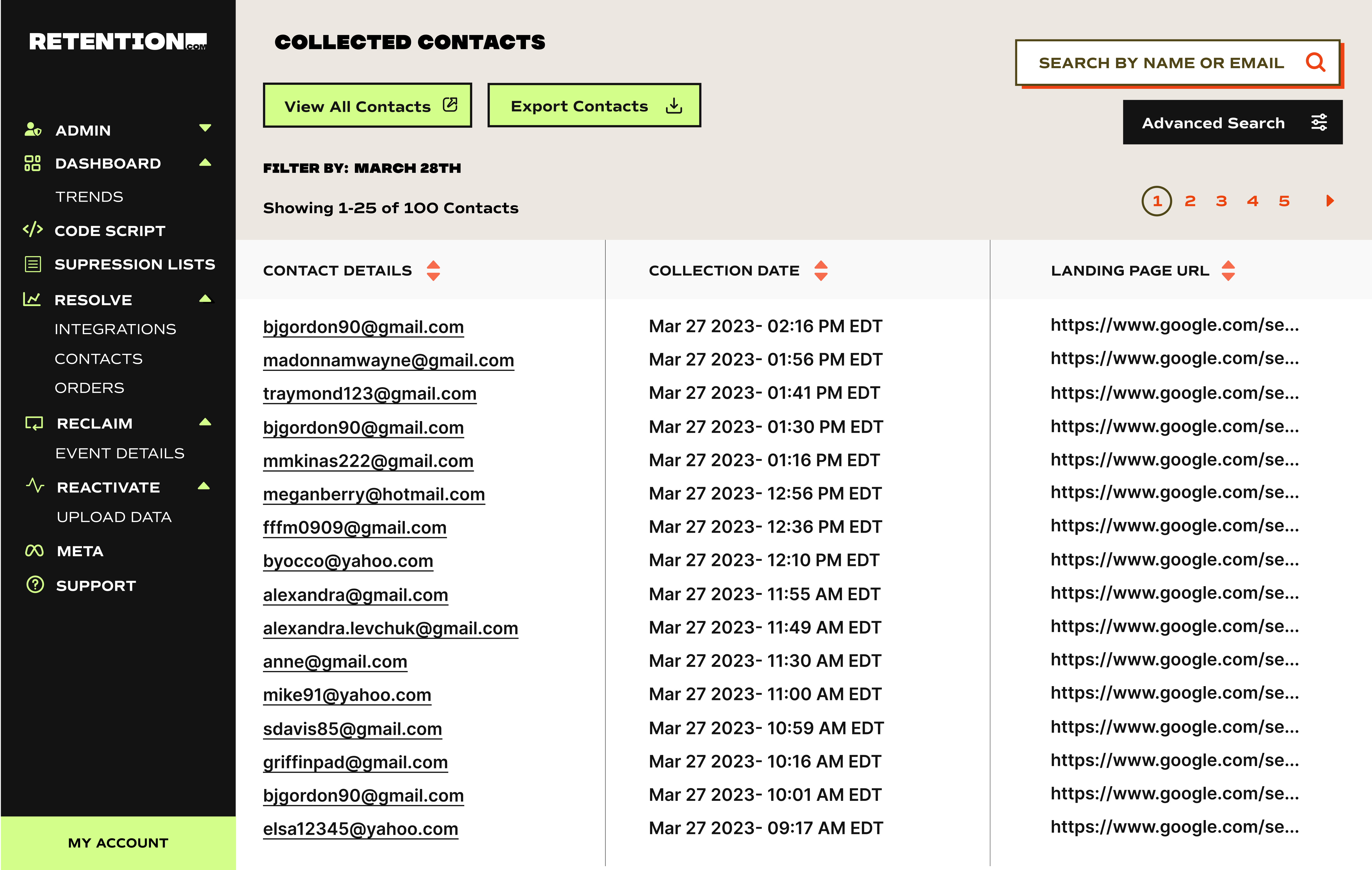Click the Retention.com logo
The image size is (1372, 870).
(x=118, y=42)
